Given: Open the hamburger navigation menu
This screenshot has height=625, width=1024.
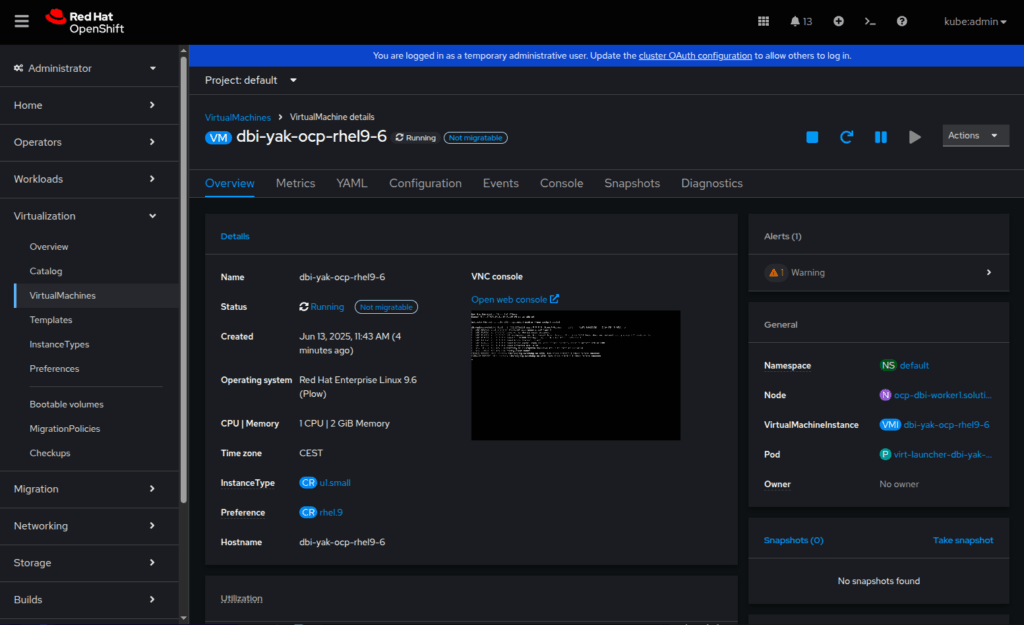Looking at the screenshot, I should (x=22, y=22).
